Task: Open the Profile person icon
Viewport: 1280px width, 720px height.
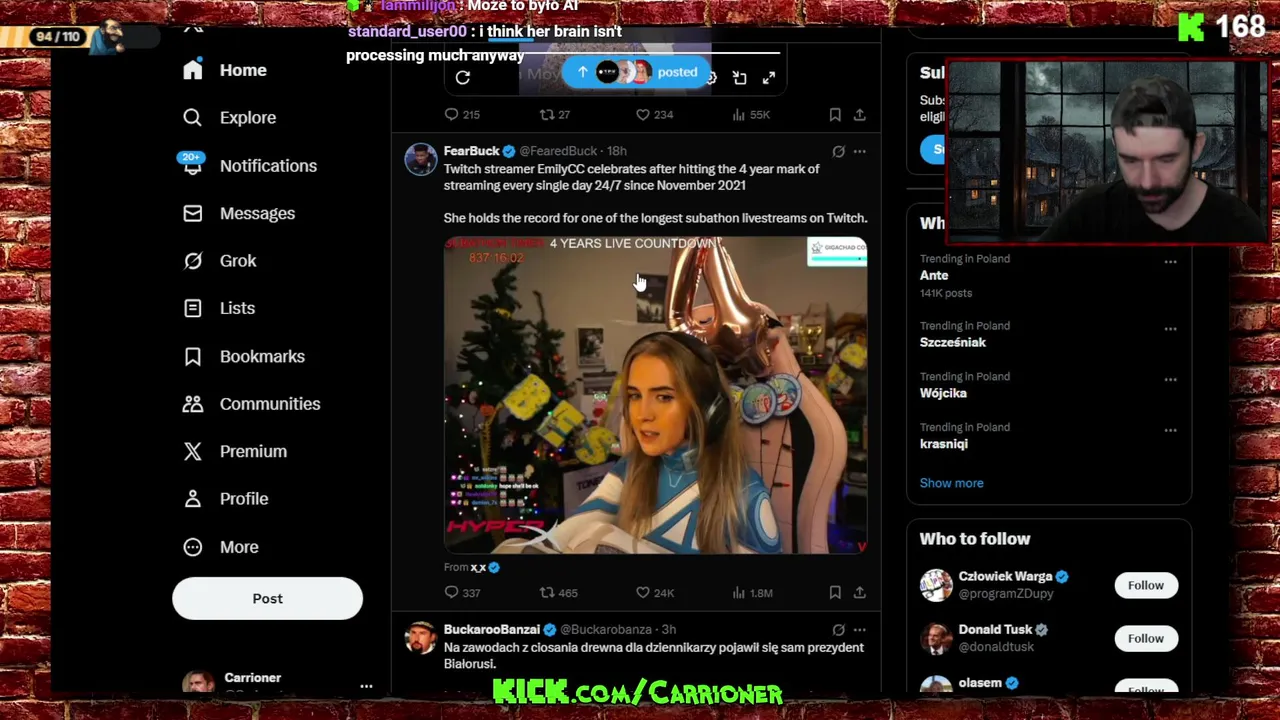Action: pyautogui.click(x=192, y=498)
